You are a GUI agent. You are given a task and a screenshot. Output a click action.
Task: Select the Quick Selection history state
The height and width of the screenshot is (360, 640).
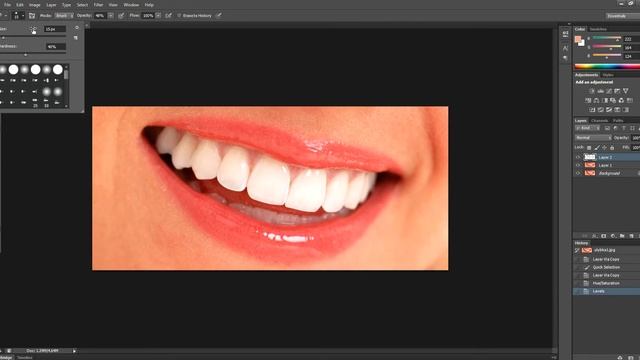pos(607,267)
